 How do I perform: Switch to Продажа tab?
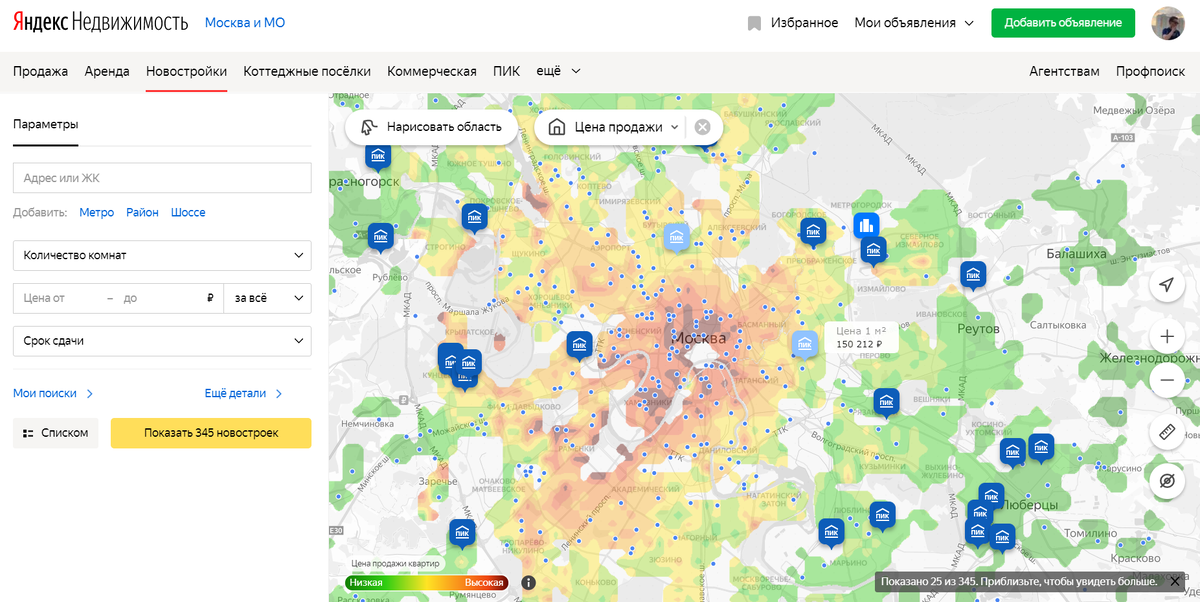[x=40, y=71]
